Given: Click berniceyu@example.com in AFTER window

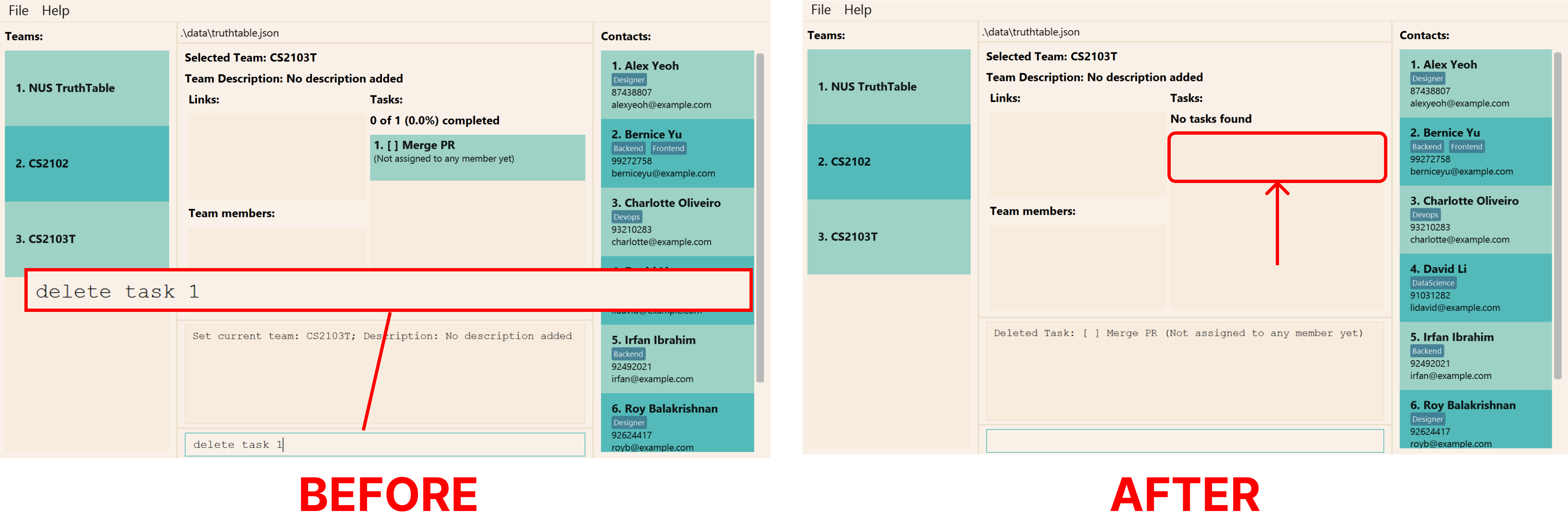Looking at the screenshot, I should point(1461,172).
